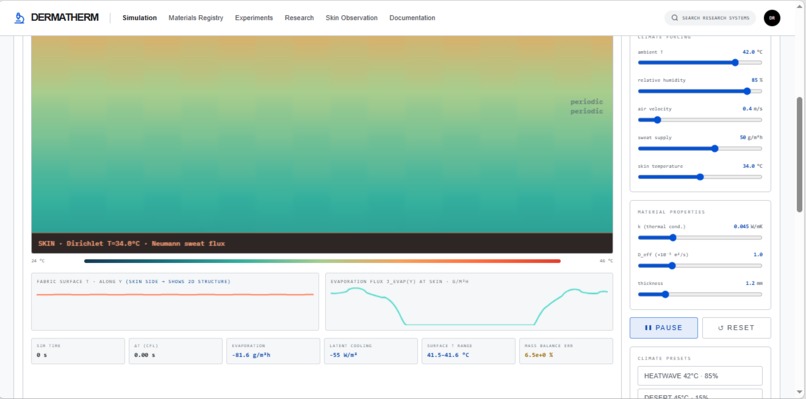The image size is (806, 399).
Task: Adjust the relative humidity slider
Action: click(700, 91)
